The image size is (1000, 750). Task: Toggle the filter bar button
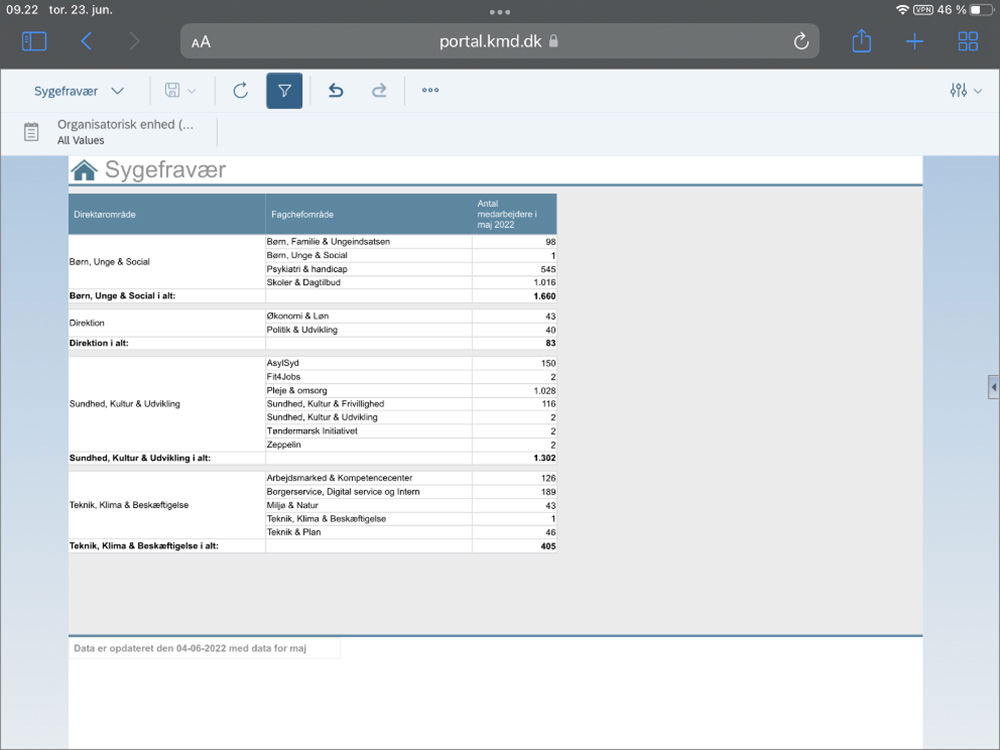(x=284, y=91)
